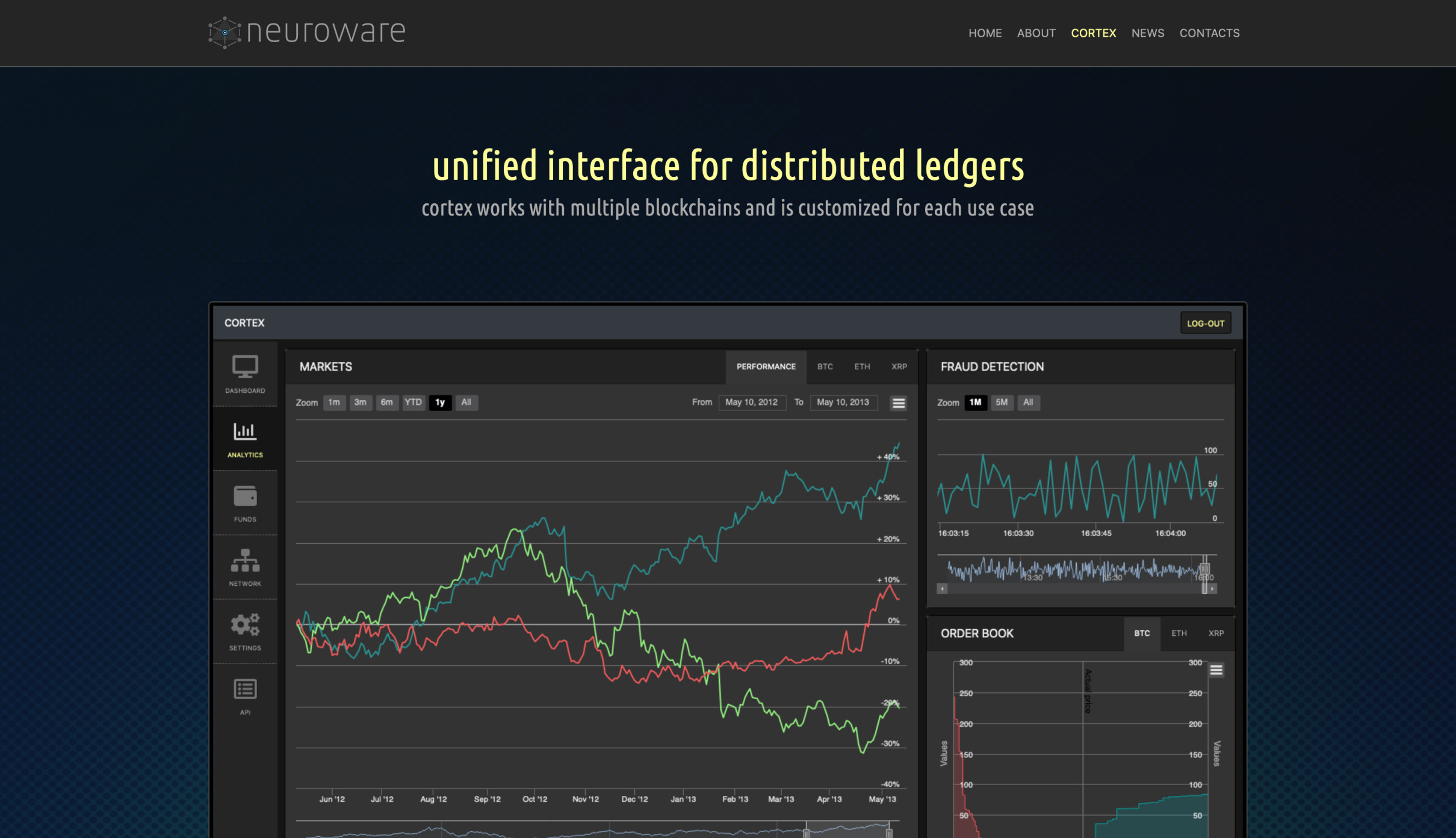Switch to Markets BTC tab
Image resolution: width=1456 pixels, height=838 pixels.
pos(825,366)
